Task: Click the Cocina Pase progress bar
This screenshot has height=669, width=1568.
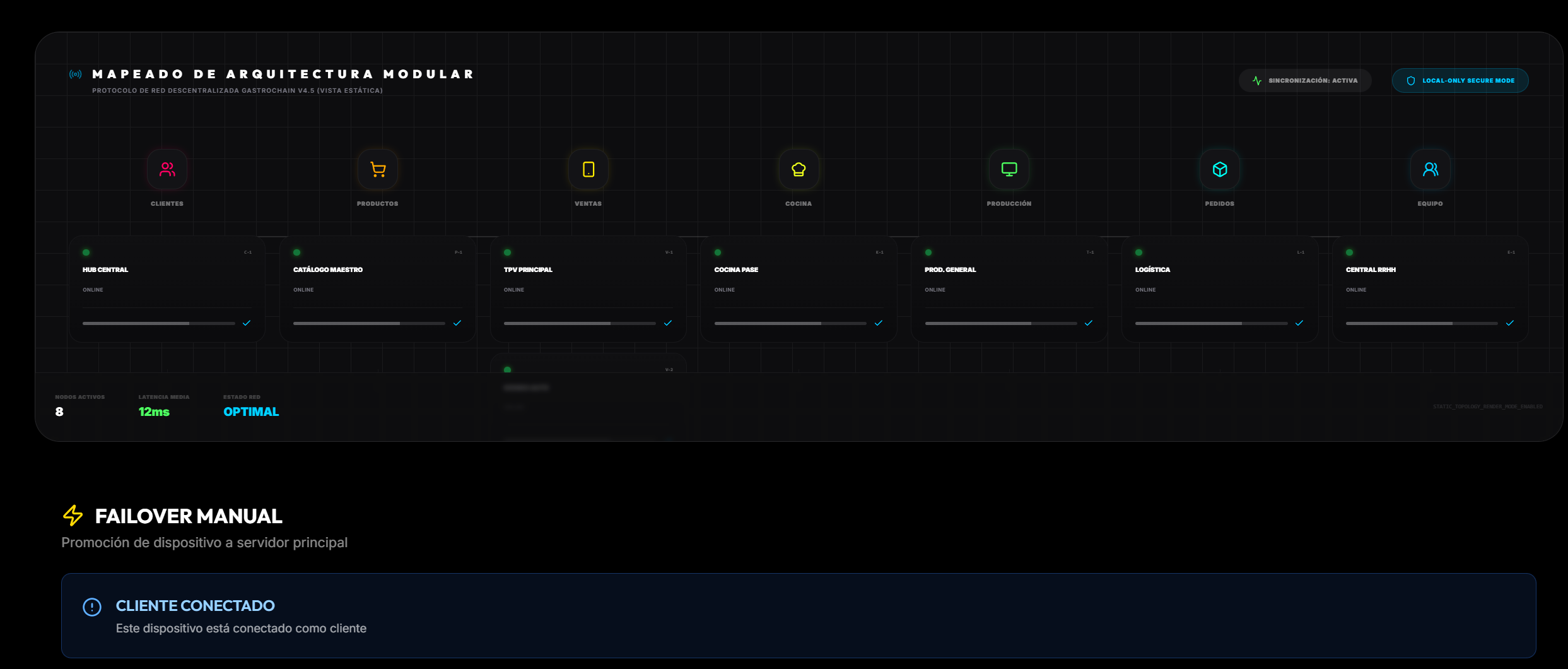Action: 790,323
